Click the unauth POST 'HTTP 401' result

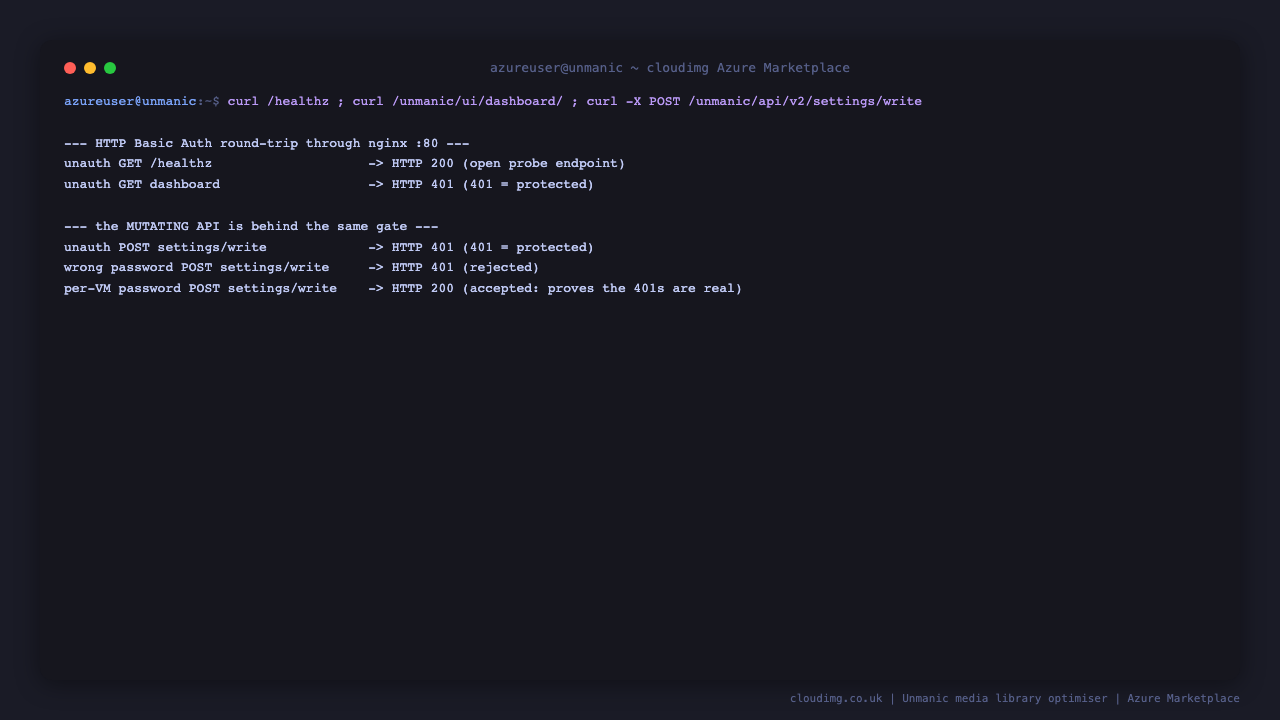click(x=493, y=247)
